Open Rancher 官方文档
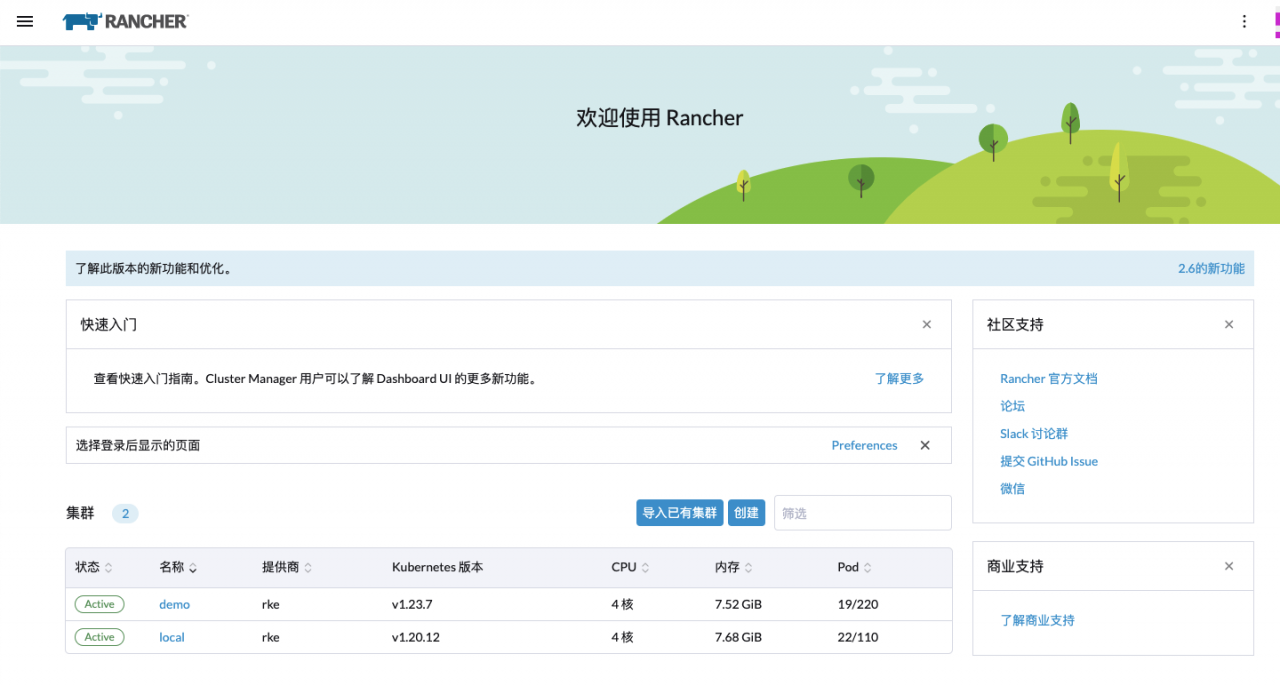1280x686 pixels. [1048, 378]
